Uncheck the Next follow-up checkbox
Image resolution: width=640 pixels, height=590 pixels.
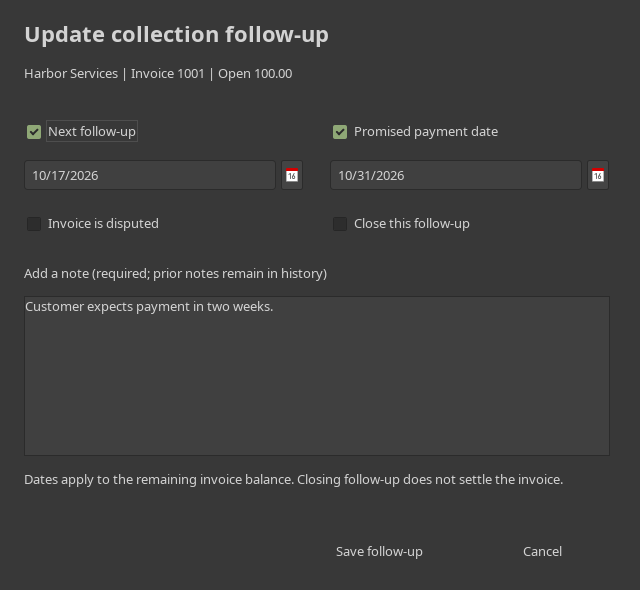[34, 132]
